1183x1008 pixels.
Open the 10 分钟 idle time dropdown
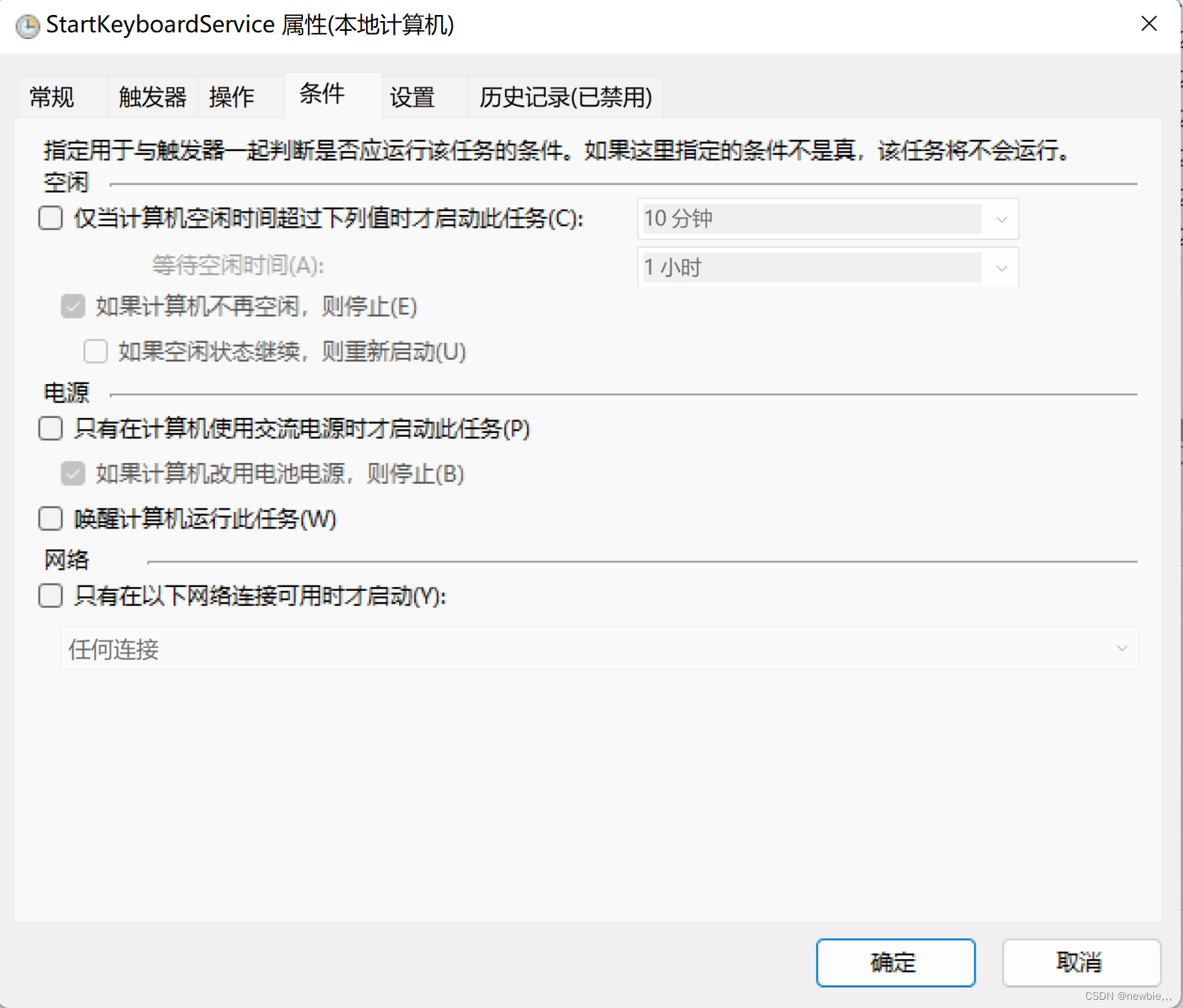[828, 219]
